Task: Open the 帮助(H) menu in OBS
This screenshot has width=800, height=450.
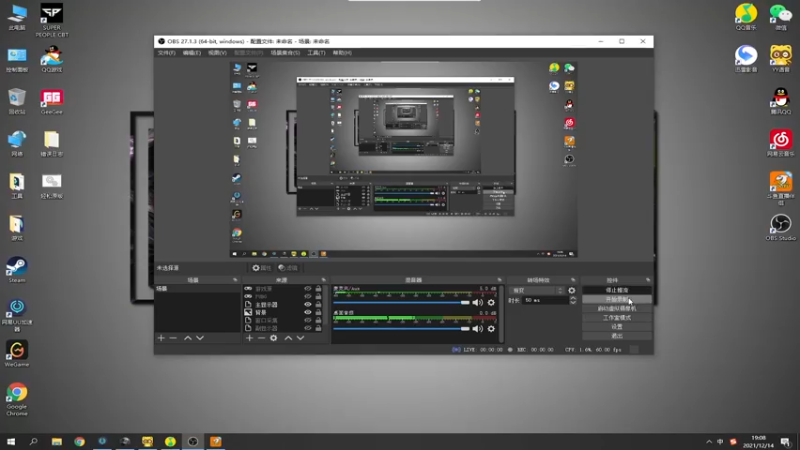Action: (342, 53)
